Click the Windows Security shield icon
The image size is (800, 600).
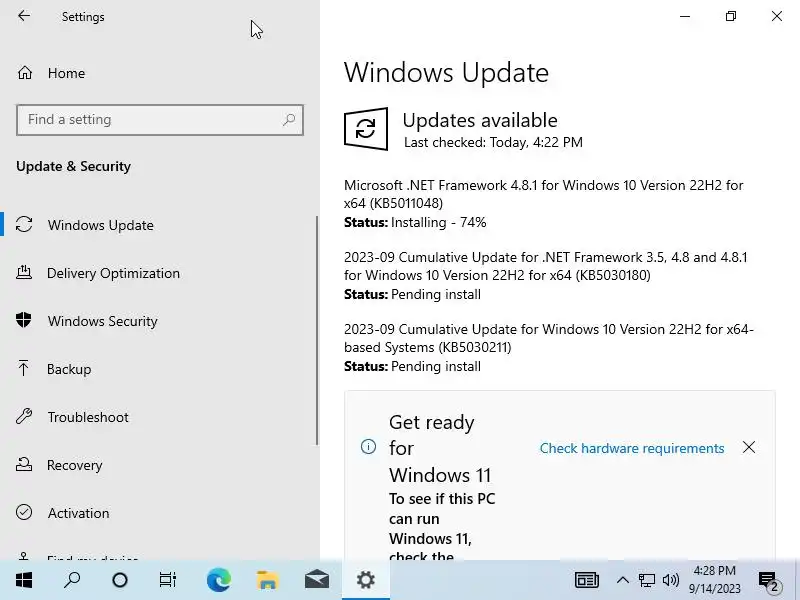(23, 320)
